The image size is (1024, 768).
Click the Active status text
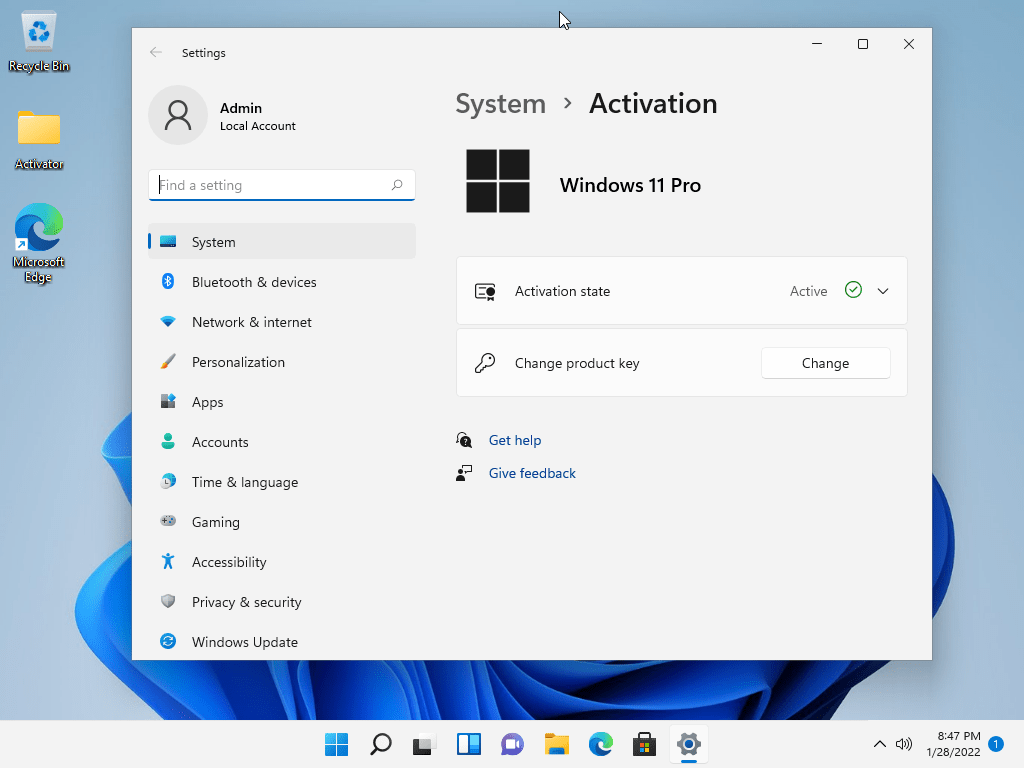click(808, 291)
